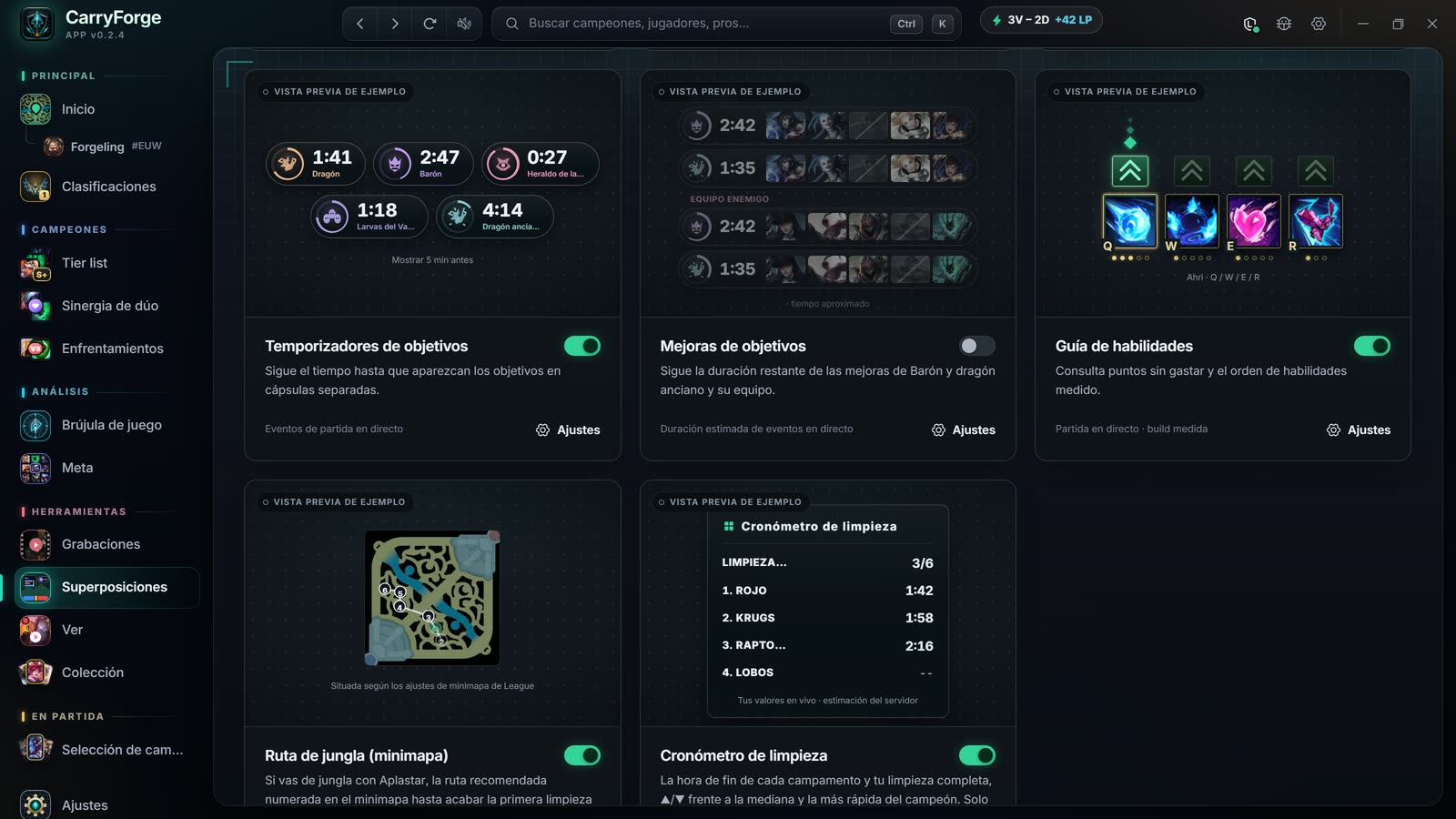Click the Grabaciones sidebar icon
Viewport: 1456px width, 819px height.
(x=35, y=544)
